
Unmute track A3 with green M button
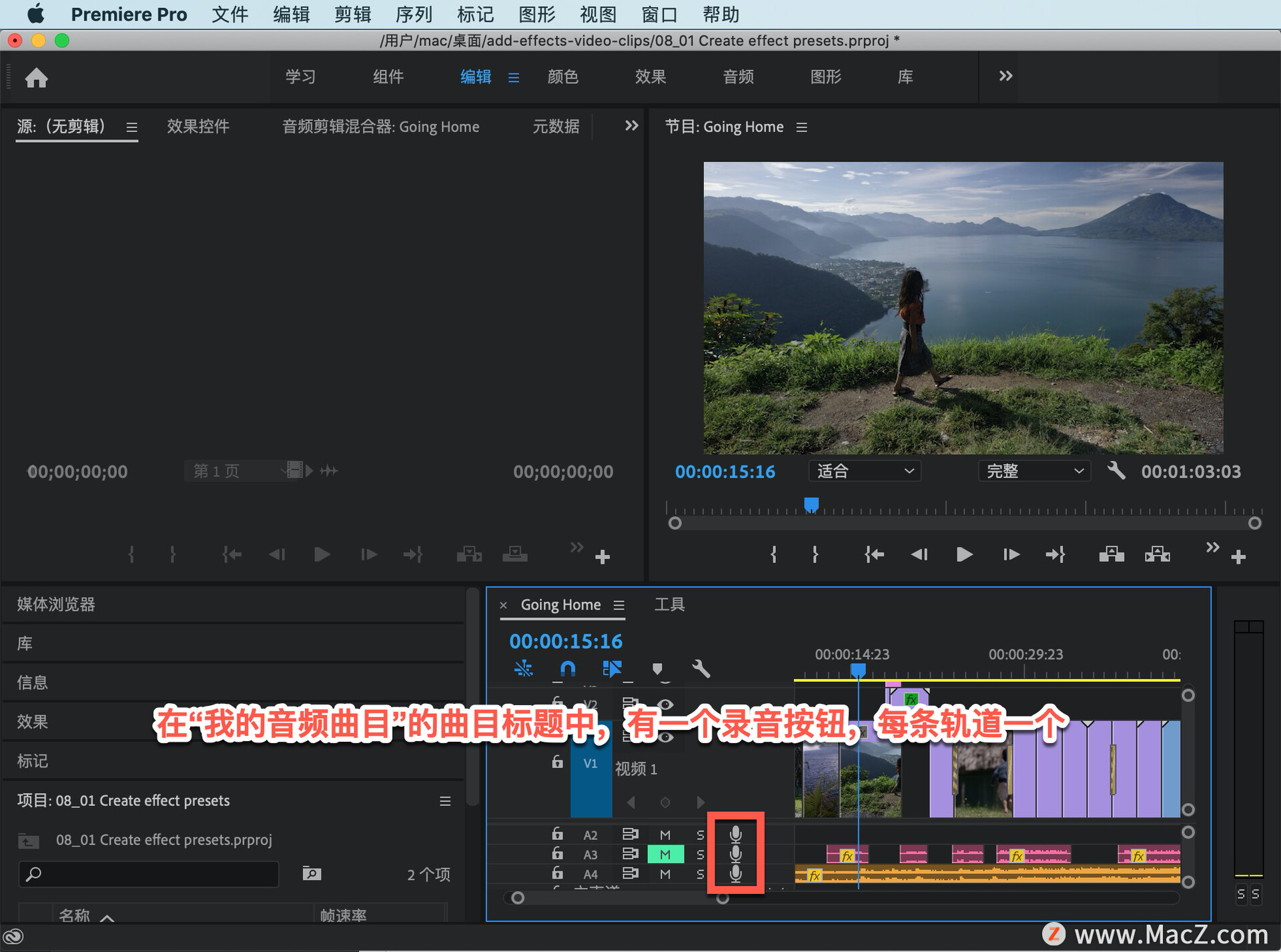point(665,855)
